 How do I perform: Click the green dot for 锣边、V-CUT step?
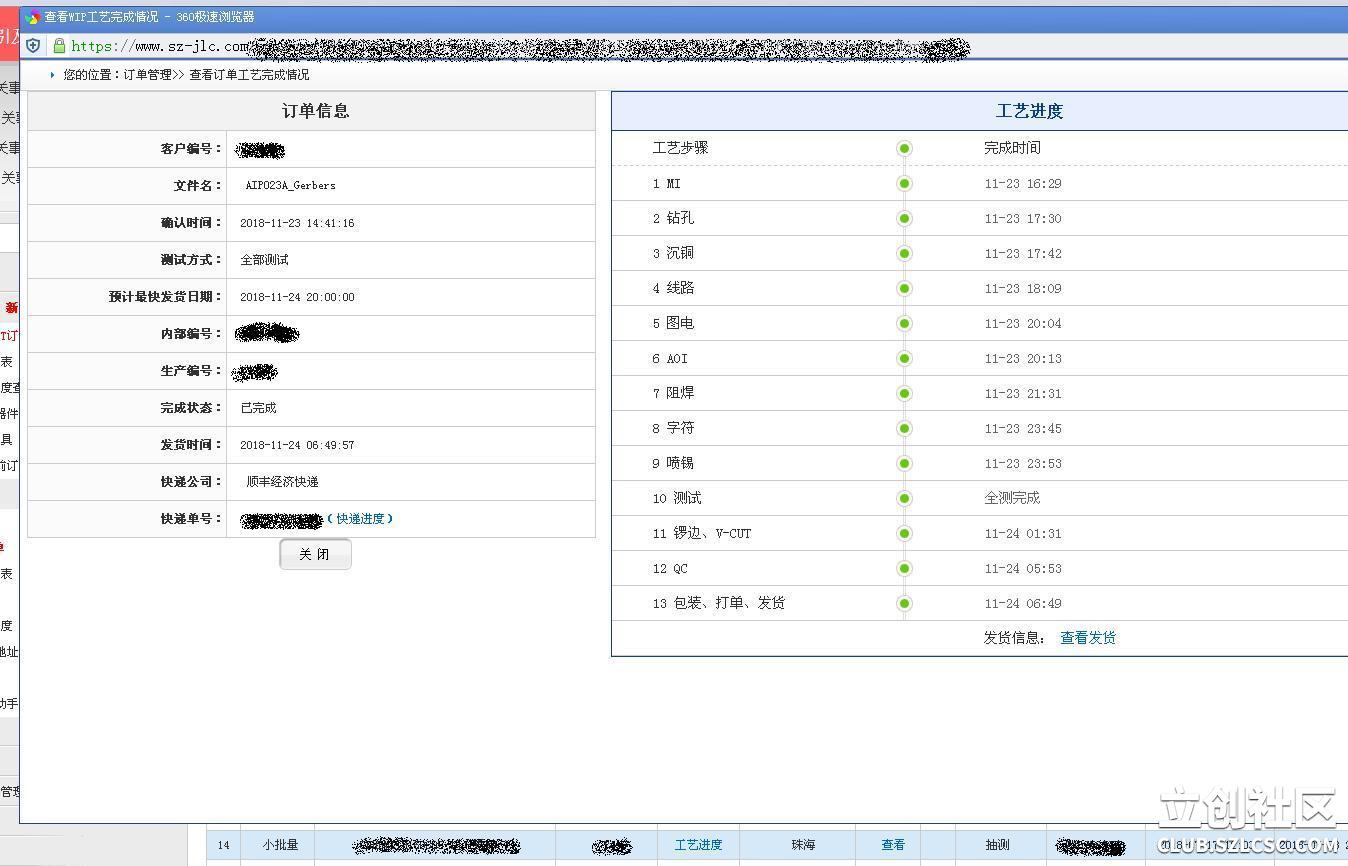[904, 534]
